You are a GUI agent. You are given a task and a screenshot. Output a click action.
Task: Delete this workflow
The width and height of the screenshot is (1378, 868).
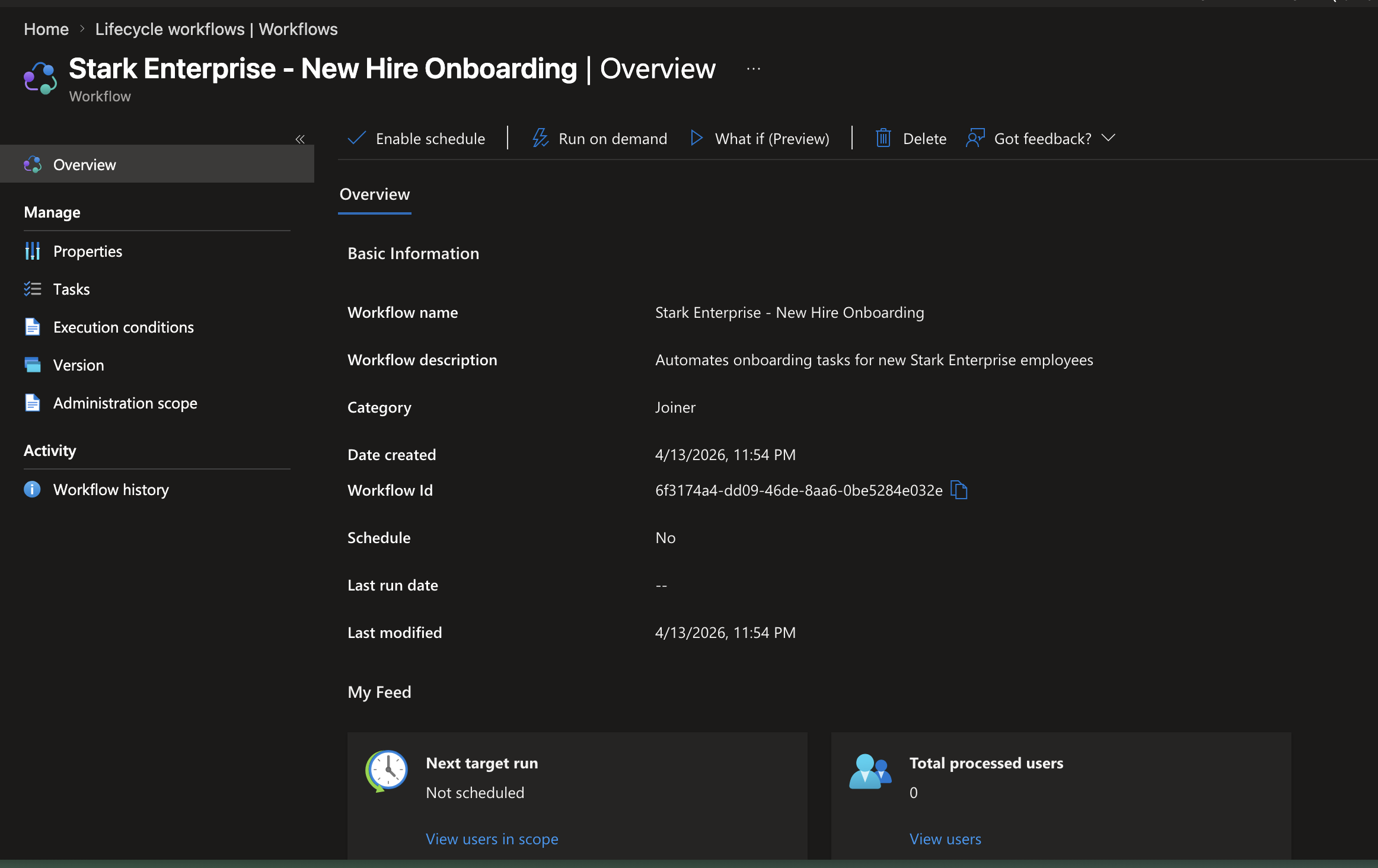pos(911,139)
